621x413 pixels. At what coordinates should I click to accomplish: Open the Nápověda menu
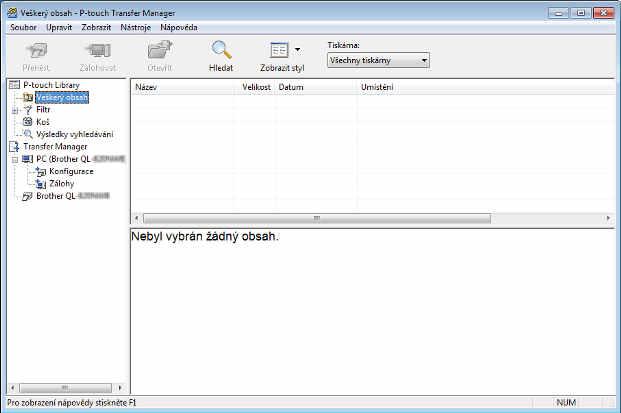pos(179,27)
